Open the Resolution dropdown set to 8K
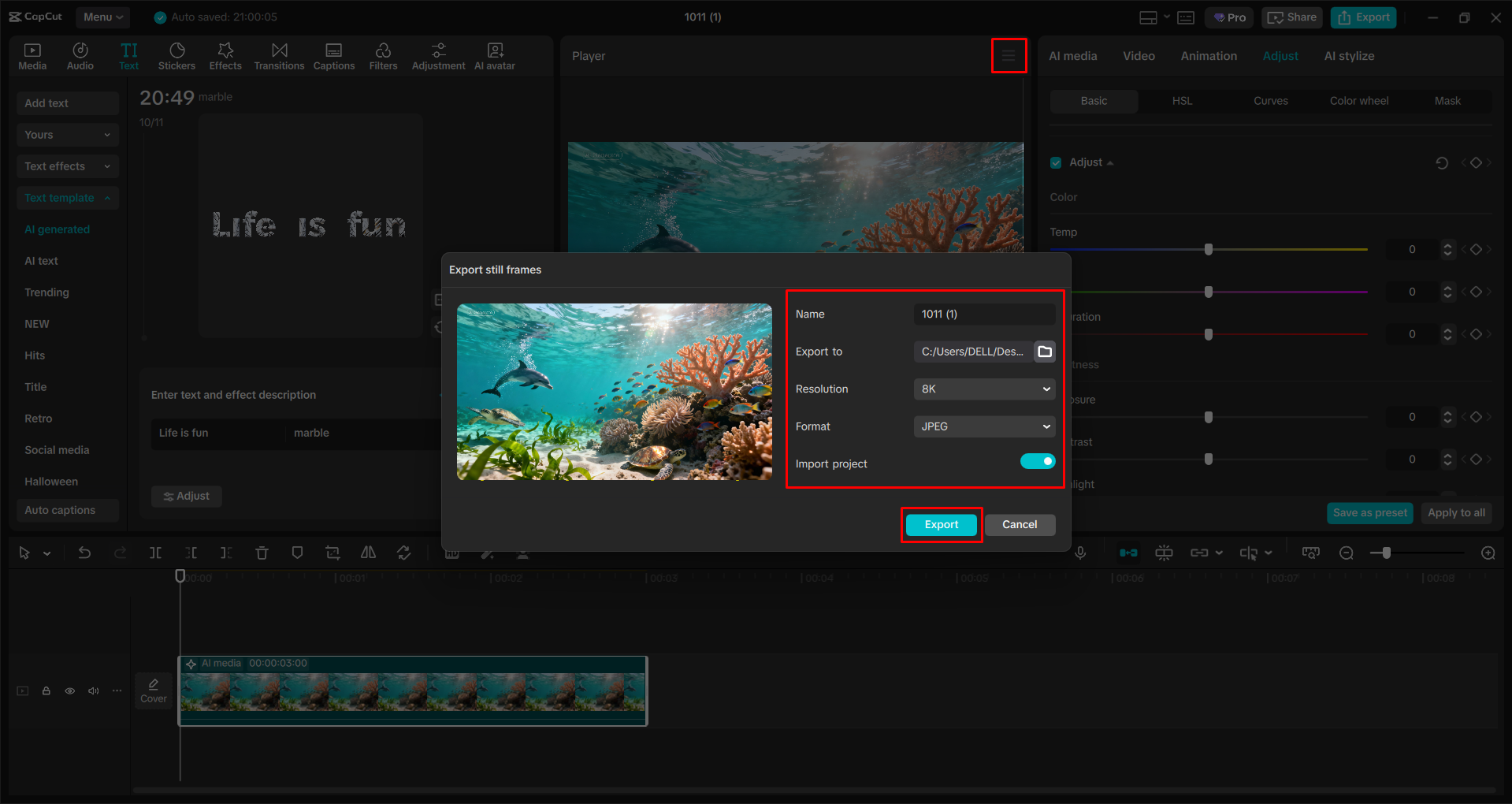Viewport: 1512px width, 804px height. [983, 389]
